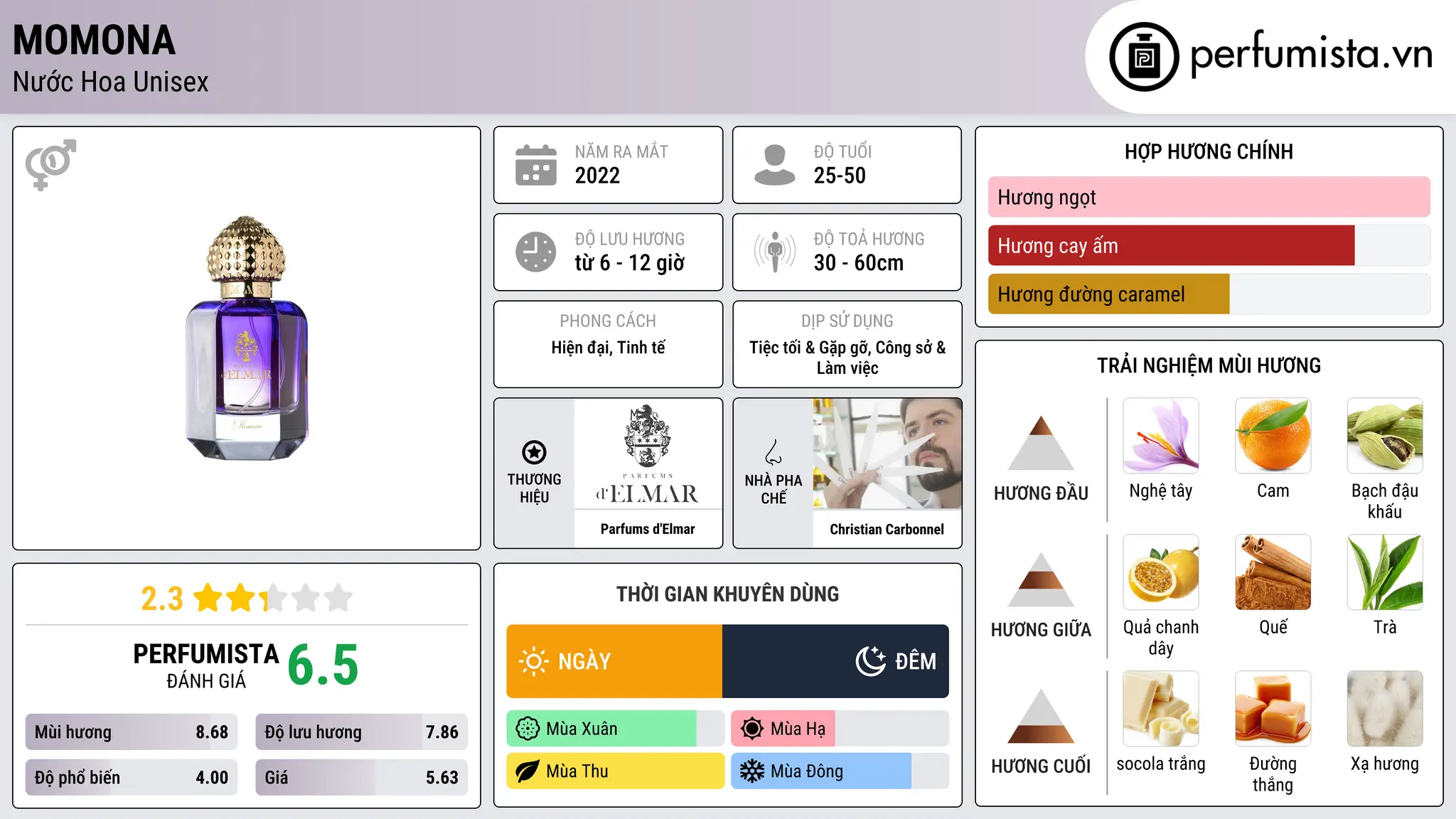Click the perfumista.vn perfume bottle logo icon
Image resolution: width=1456 pixels, height=819 pixels.
pyautogui.click(x=1144, y=57)
